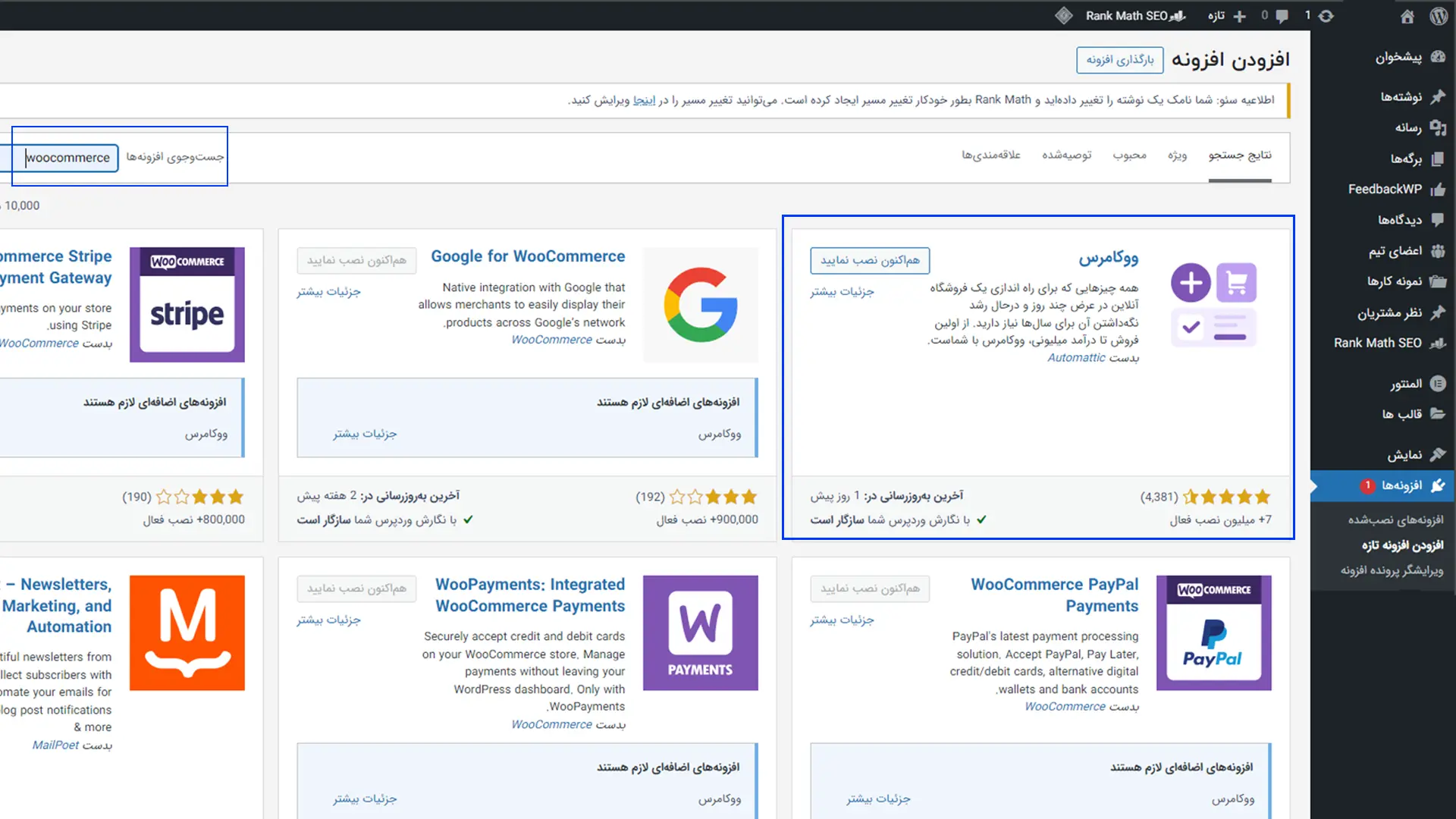Viewport: 1456px width, 819px height.
Task: Click the Stripe plugin thumbnail
Action: click(187, 305)
